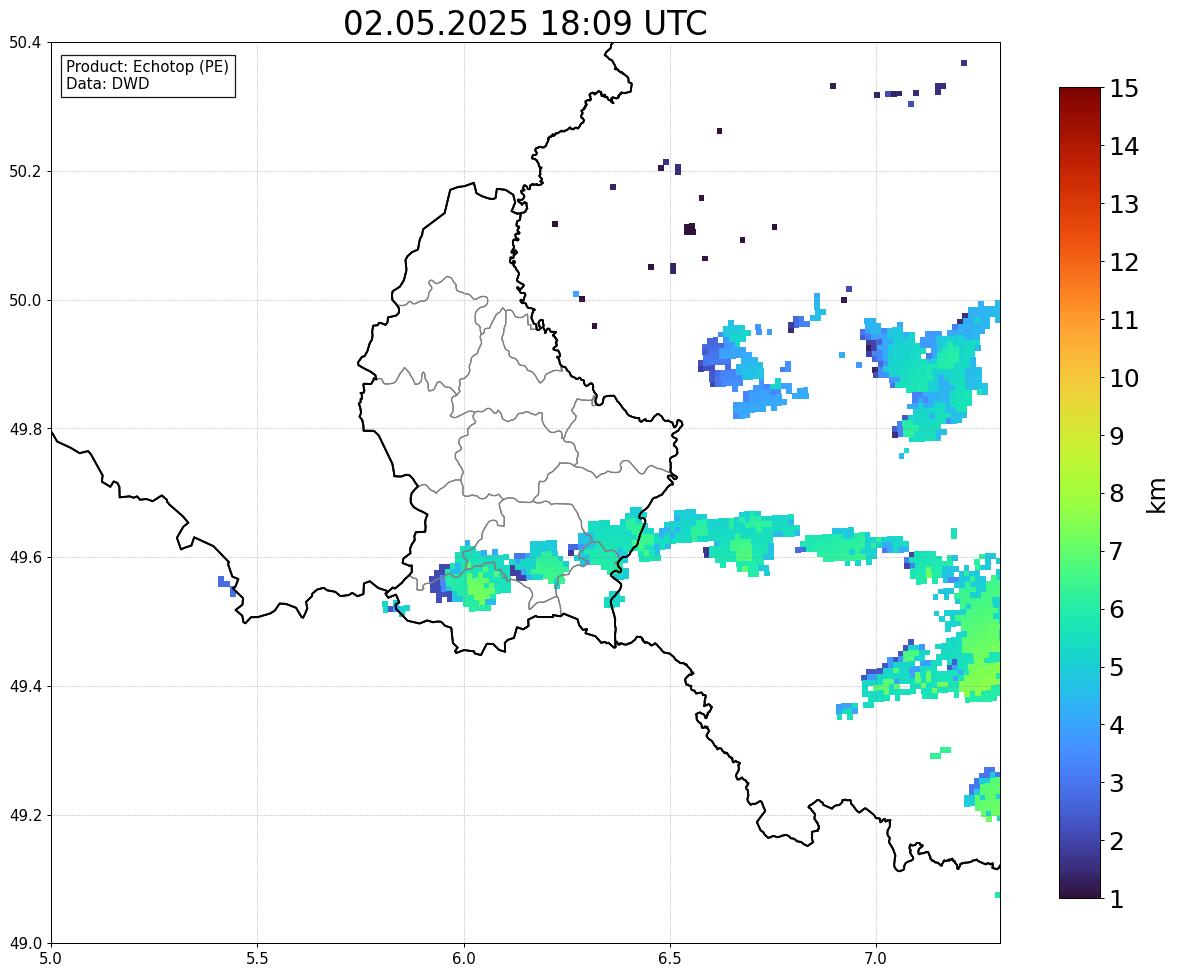The width and height of the screenshot is (1178, 976).
Task: Click colorbar tick label 6
Action: point(1116,609)
